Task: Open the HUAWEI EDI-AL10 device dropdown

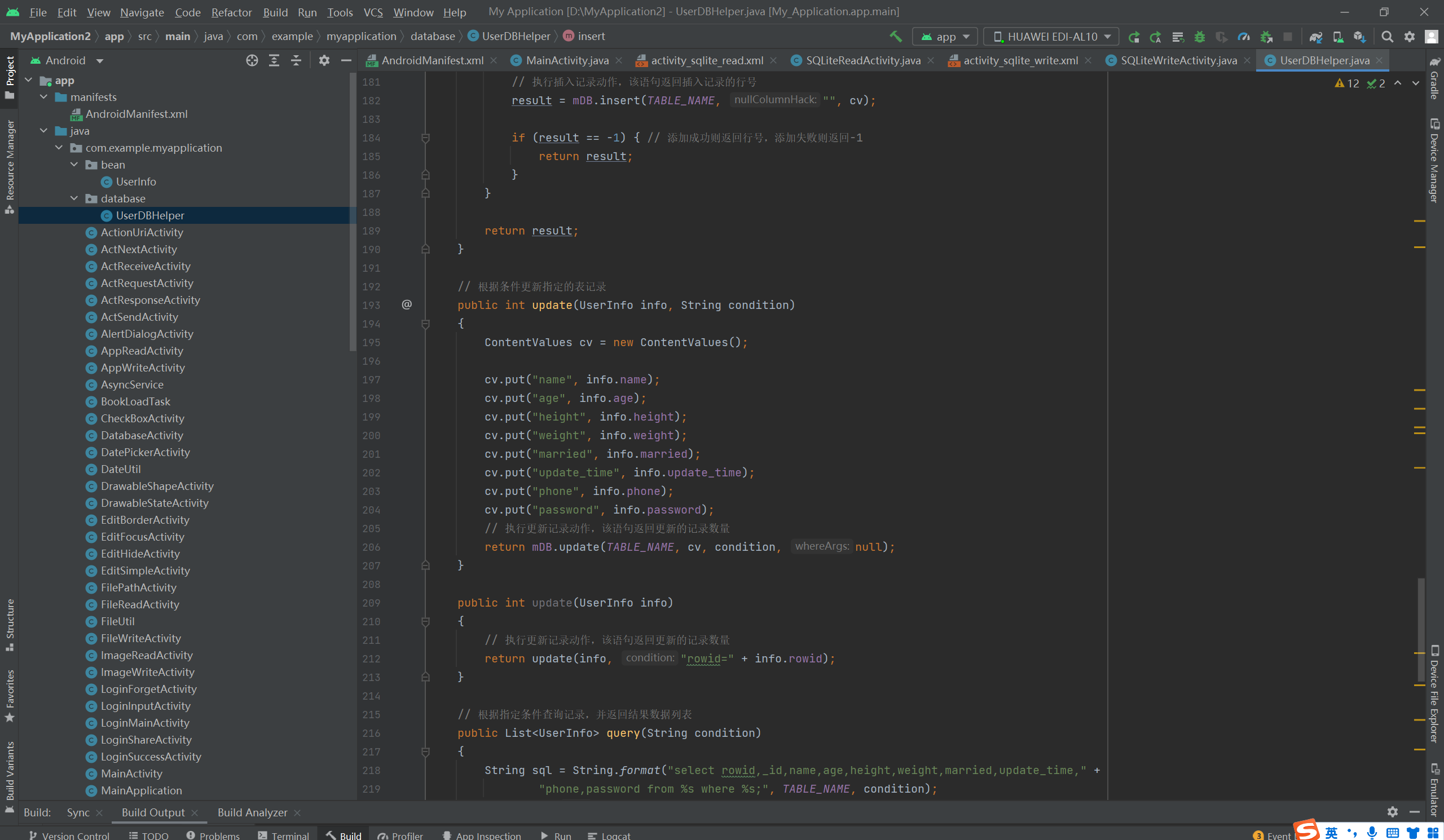Action: pyautogui.click(x=1052, y=37)
